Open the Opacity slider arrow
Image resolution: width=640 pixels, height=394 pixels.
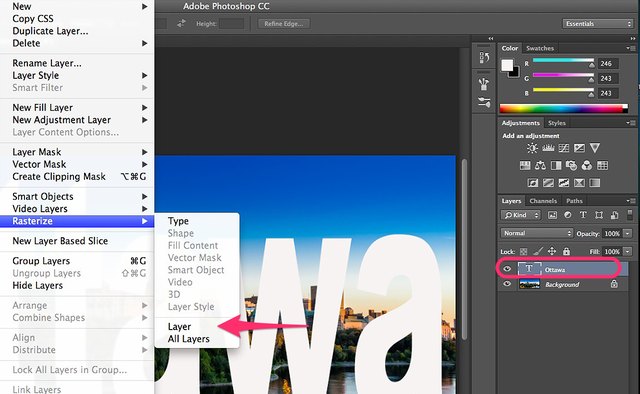tap(628, 234)
